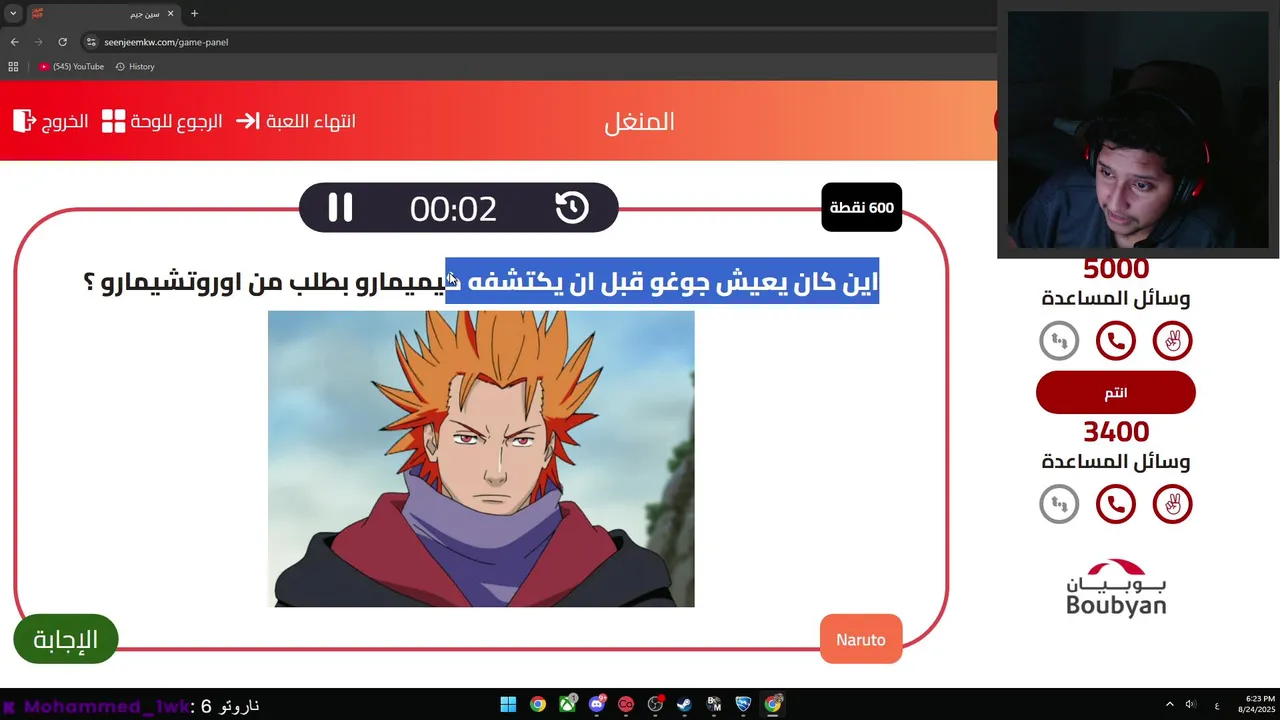This screenshot has width=1280, height=720.
Task: Open a new browser tab
Action: 194,14
